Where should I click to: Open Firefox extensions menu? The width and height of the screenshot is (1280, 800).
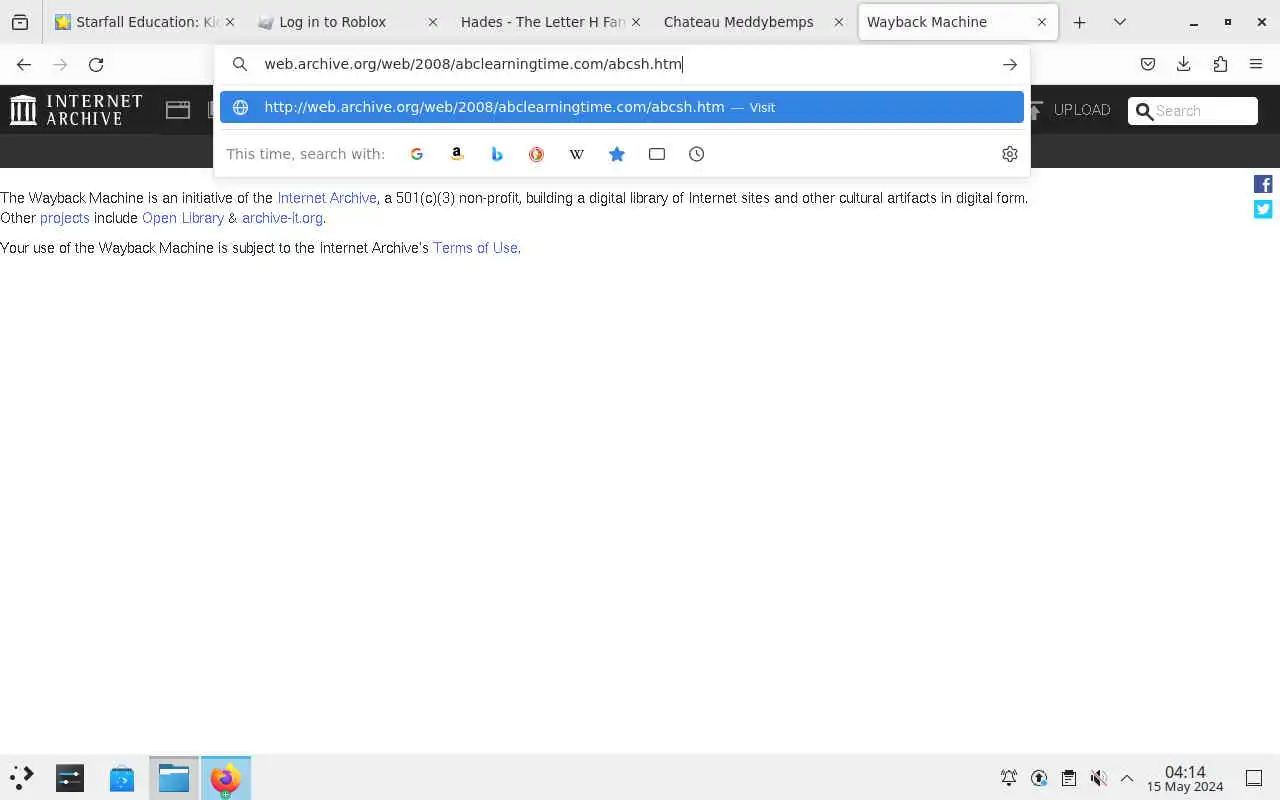1219,64
